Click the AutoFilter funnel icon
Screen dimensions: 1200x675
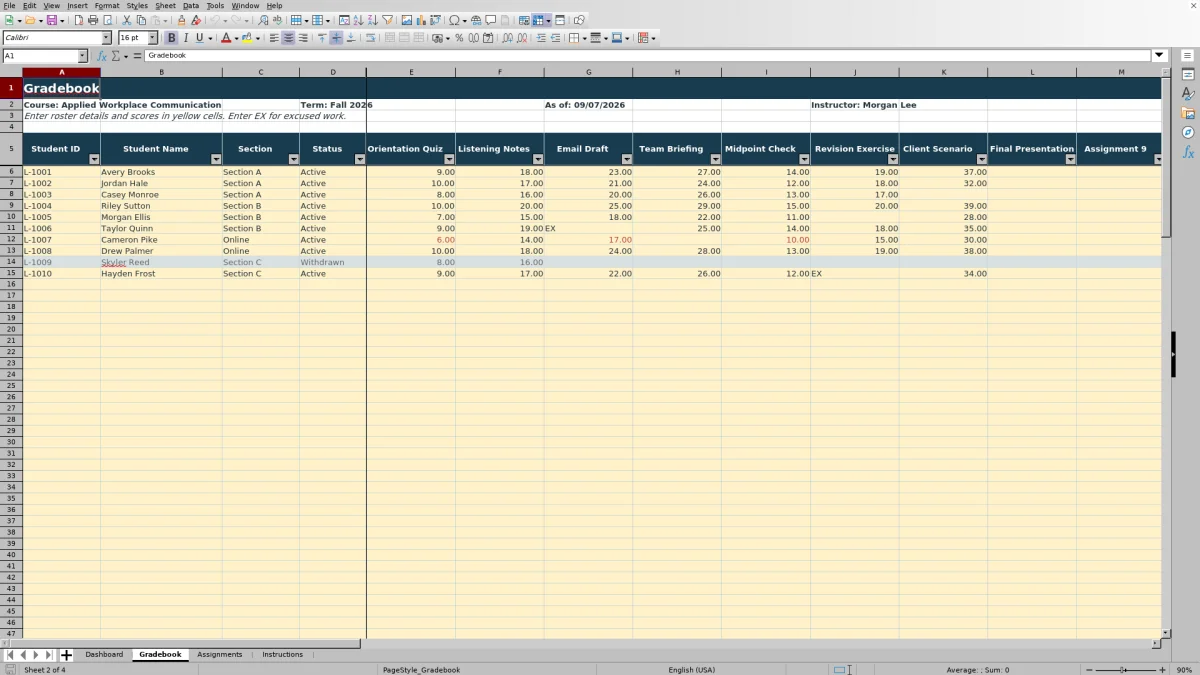tap(387, 20)
